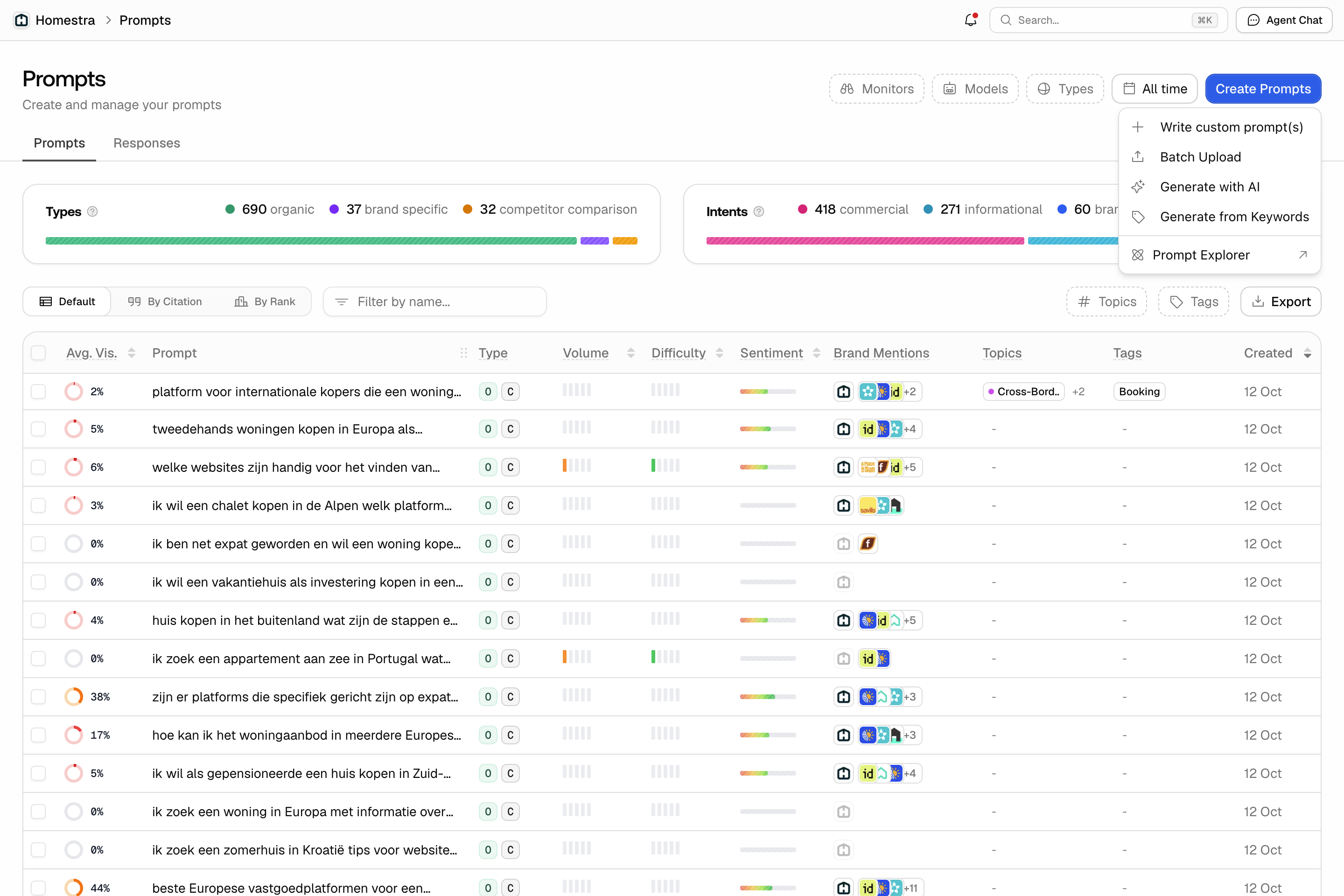
Task: Click the pink commercial segment of Intents bar
Action: [x=865, y=241]
